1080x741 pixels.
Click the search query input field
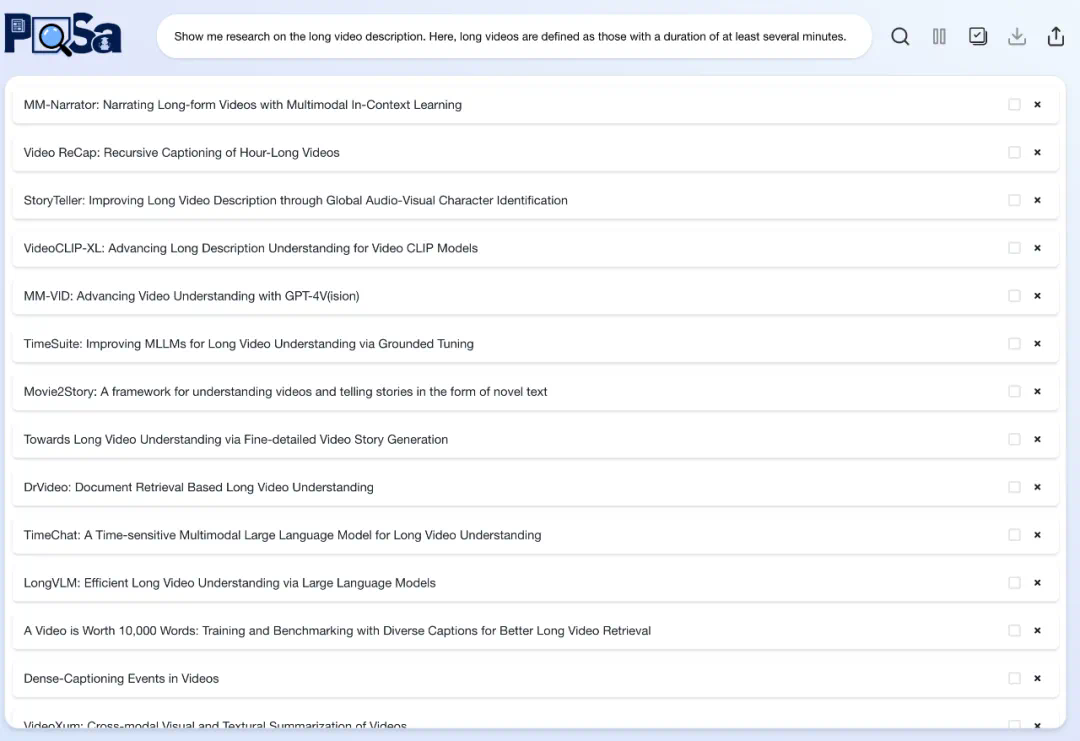click(510, 37)
